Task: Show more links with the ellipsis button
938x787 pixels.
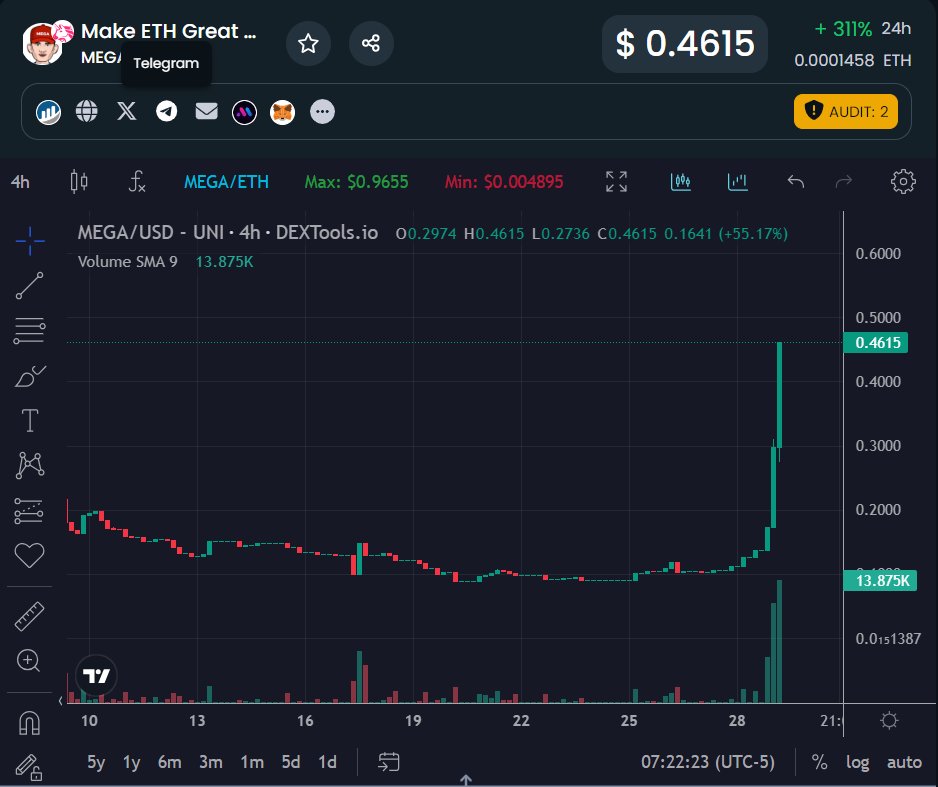Action: pos(322,112)
